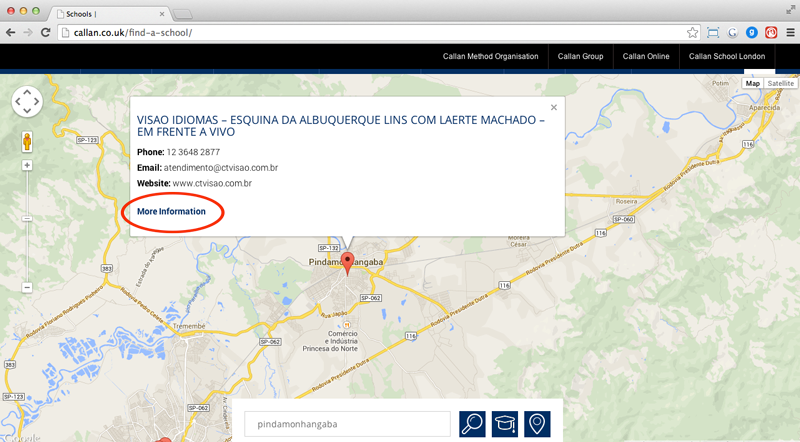Click the magnifier search button
Viewport: 800px width, 442px height.
(x=472, y=424)
